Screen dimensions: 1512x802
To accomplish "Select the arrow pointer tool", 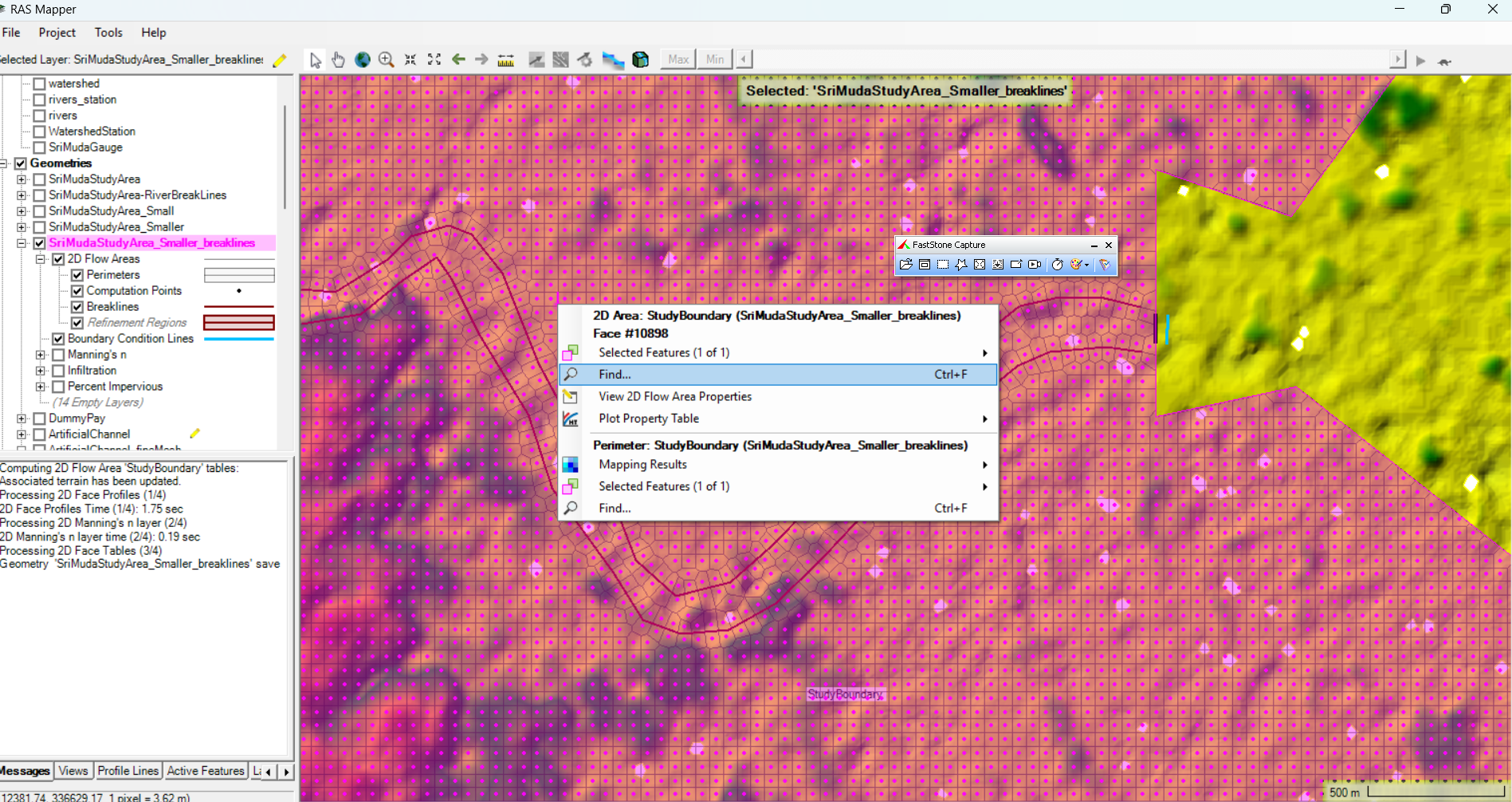I will tap(316, 60).
